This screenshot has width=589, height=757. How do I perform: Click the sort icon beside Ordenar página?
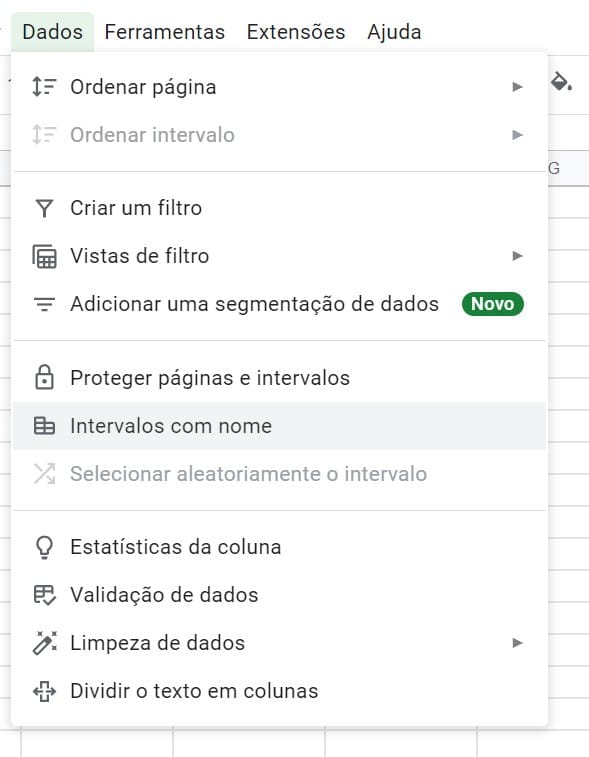(x=44, y=87)
